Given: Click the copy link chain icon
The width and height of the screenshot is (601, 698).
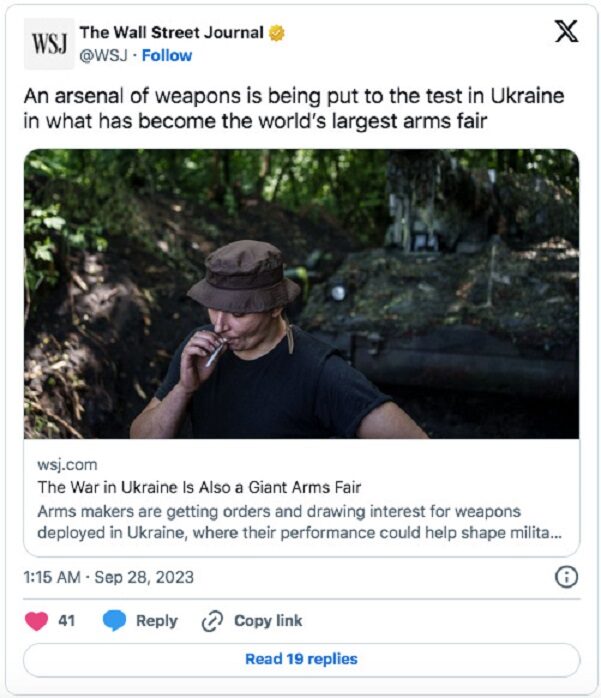Looking at the screenshot, I should pos(212,621).
